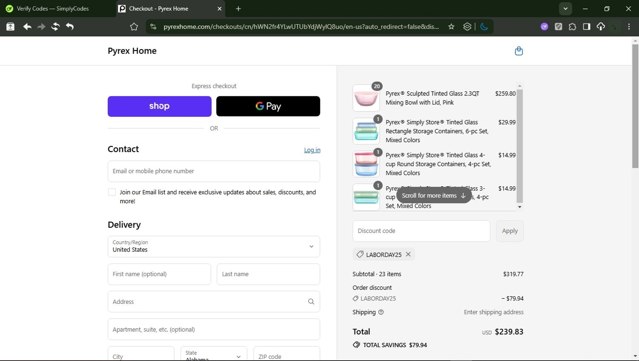Close the Checkout - Pyrex Home tab

tap(219, 9)
